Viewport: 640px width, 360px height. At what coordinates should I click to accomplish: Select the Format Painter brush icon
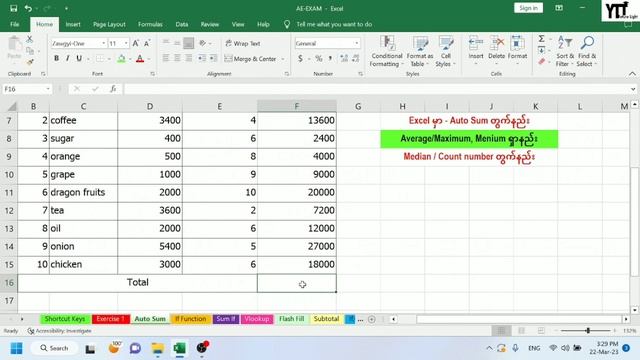click(30, 62)
